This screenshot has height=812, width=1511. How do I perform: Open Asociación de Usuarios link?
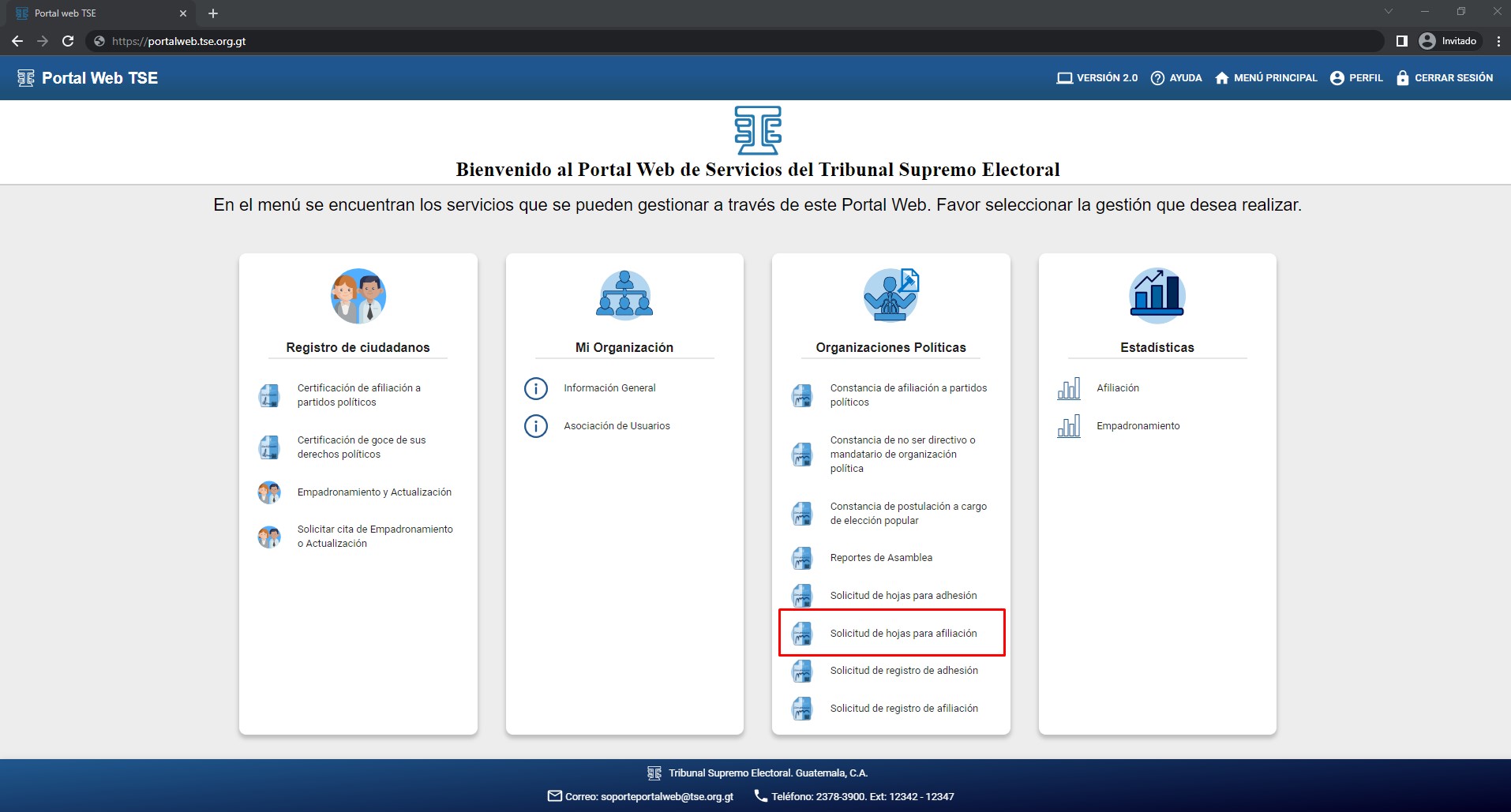(617, 426)
